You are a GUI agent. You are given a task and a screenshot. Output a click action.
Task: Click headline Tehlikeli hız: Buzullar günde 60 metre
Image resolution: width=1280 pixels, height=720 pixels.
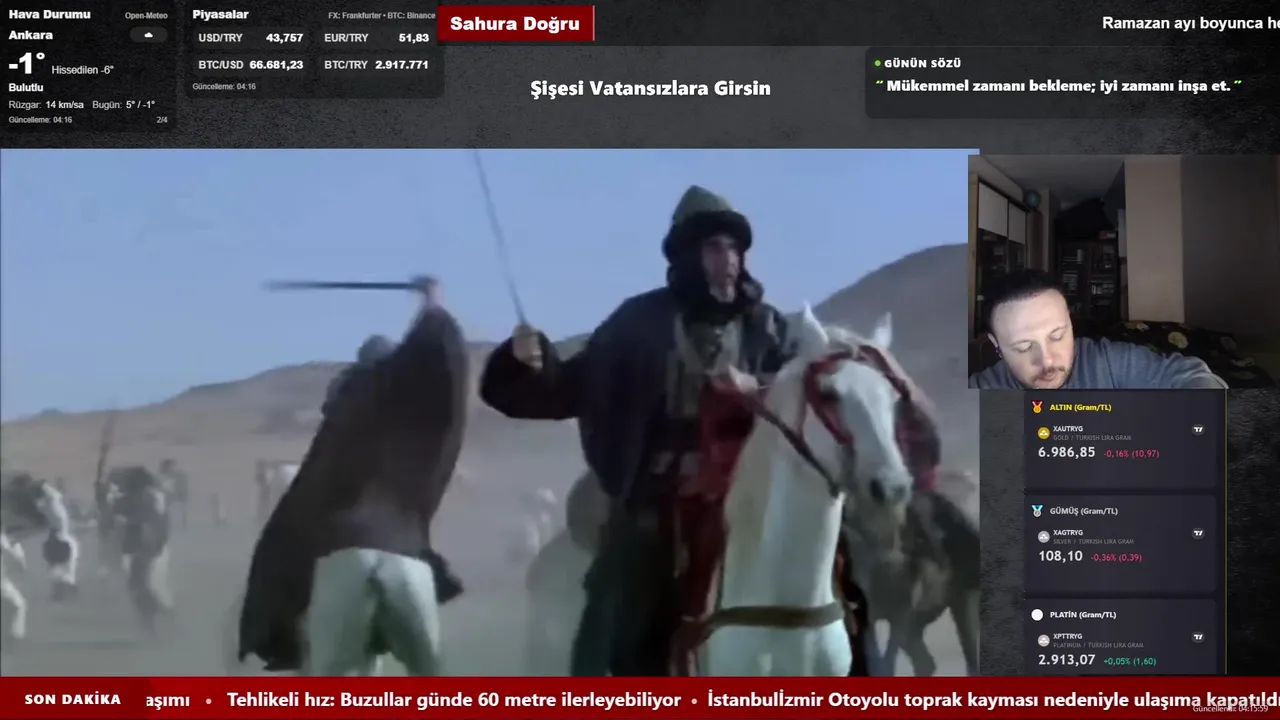(454, 700)
